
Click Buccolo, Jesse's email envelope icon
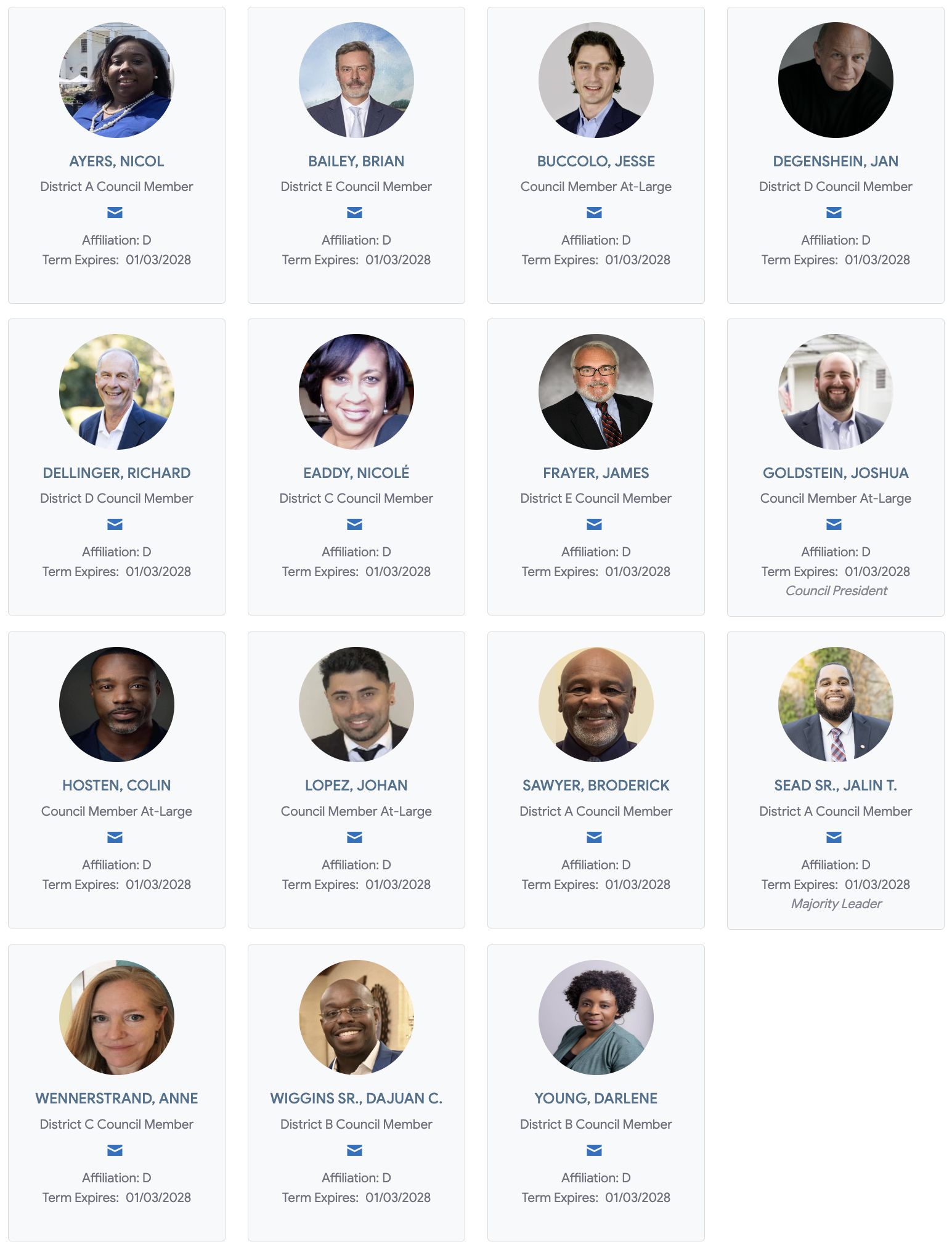594,213
